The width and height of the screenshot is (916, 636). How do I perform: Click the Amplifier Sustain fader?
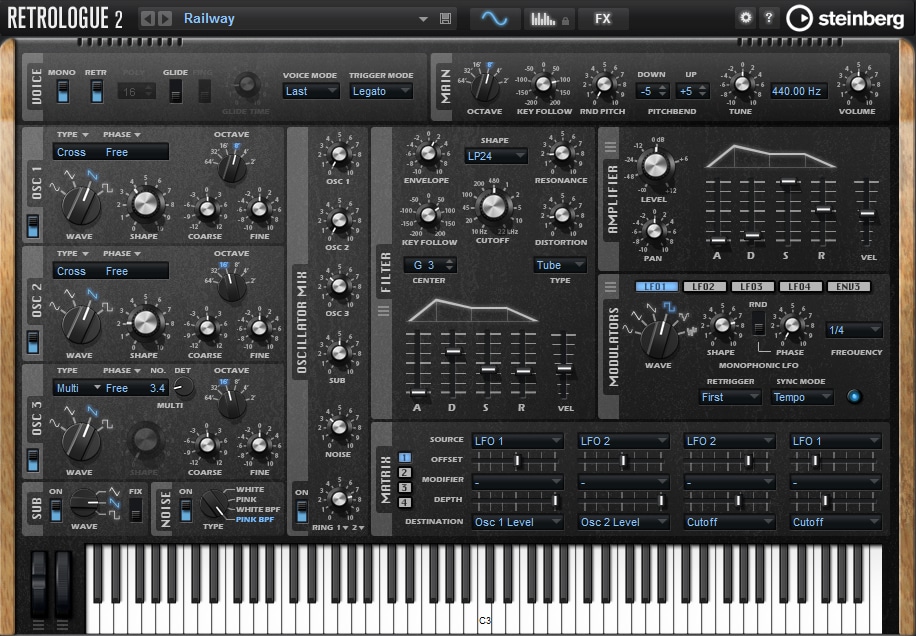click(x=789, y=183)
